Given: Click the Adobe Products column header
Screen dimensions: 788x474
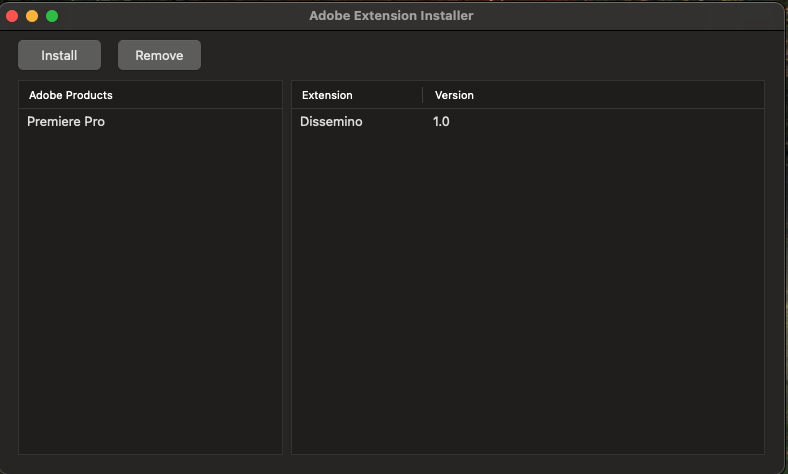Looking at the screenshot, I should click(70, 95).
